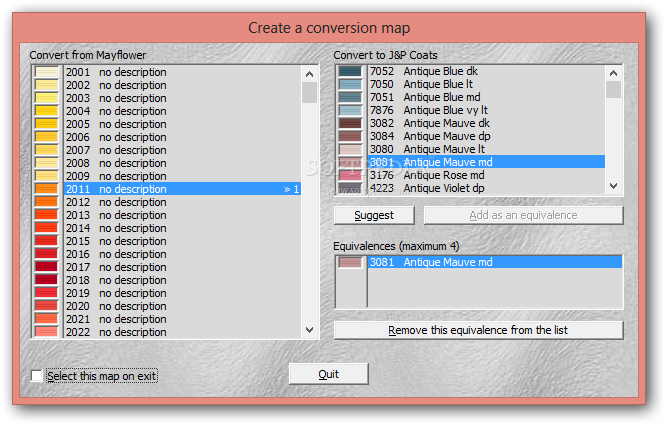Click the yellow swatch for Mayflower 2004
Image resolution: width=666 pixels, height=425 pixels.
[x=46, y=111]
